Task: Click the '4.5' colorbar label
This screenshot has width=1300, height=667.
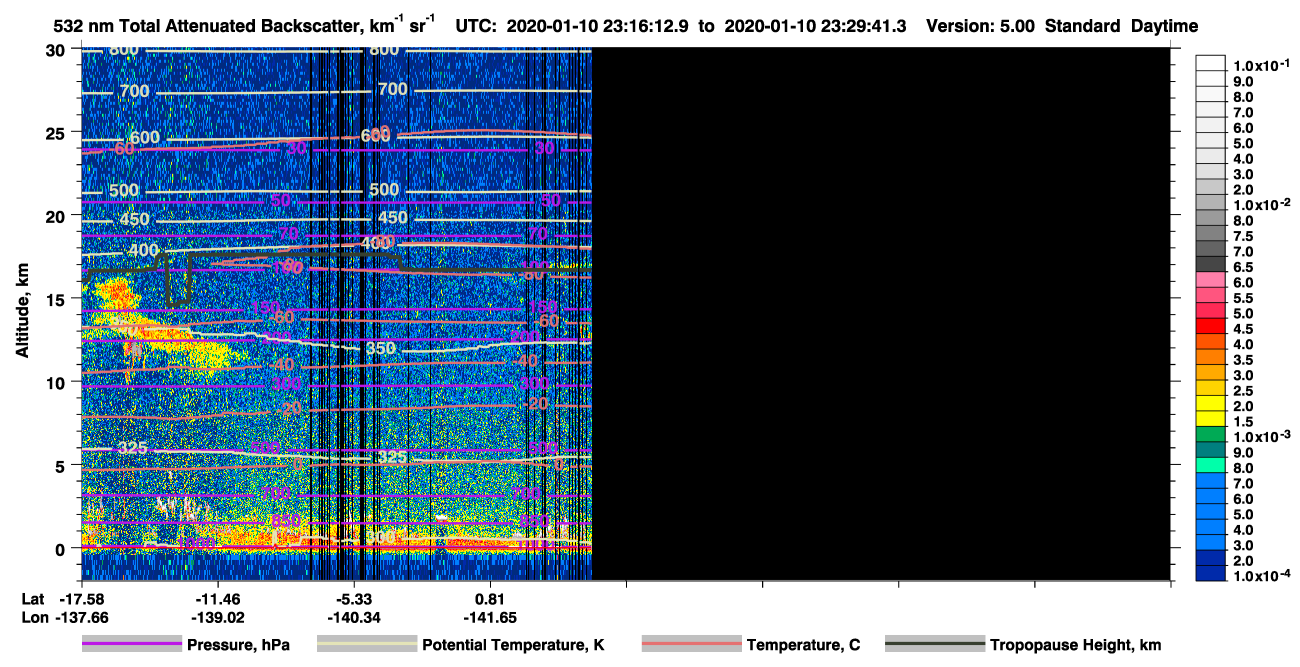Action: tap(1243, 329)
